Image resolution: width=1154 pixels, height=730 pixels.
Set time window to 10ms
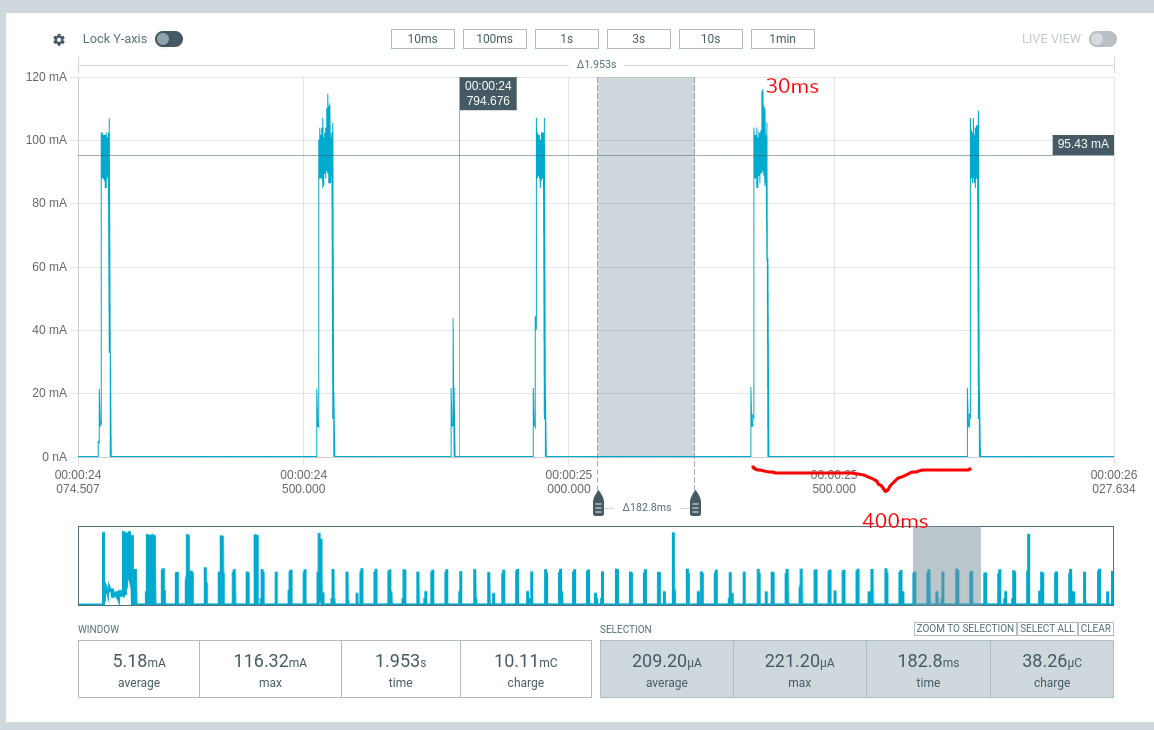click(x=422, y=39)
